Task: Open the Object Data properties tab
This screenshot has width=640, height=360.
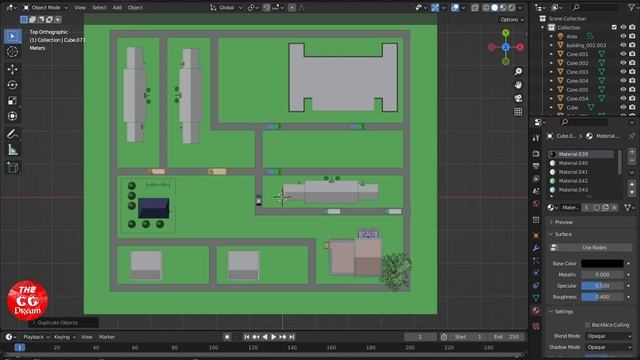Action: pos(536,298)
